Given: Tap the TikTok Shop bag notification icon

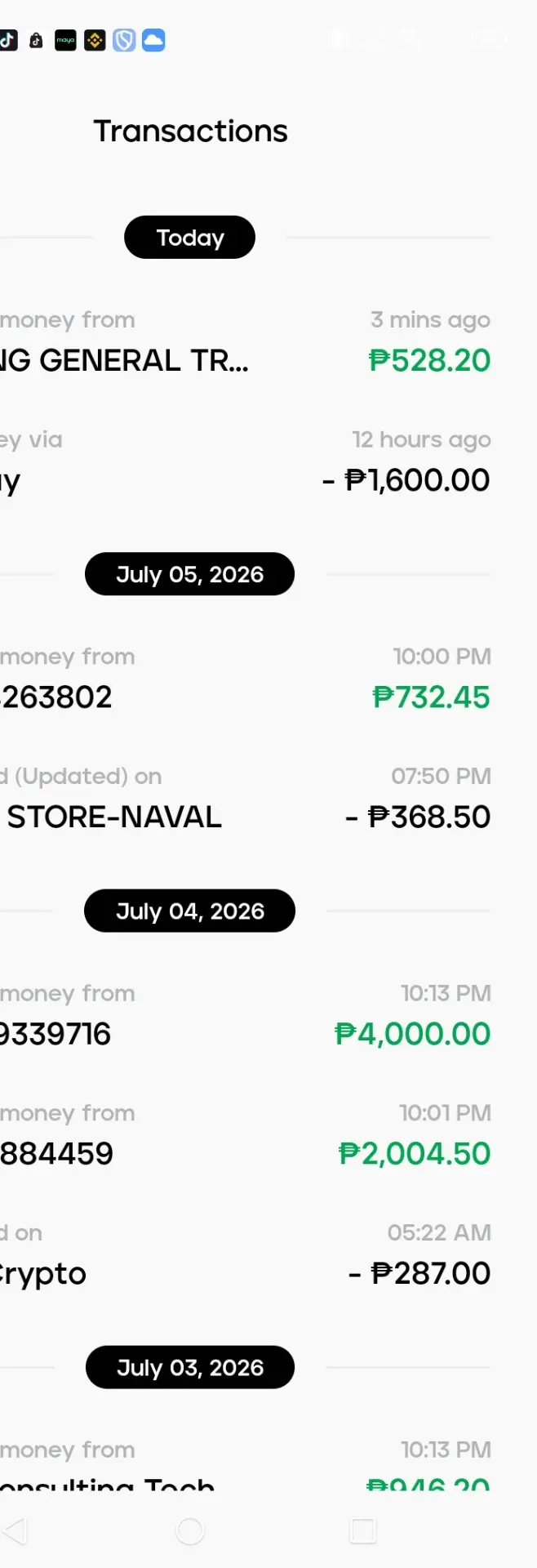Looking at the screenshot, I should coord(36,40).
